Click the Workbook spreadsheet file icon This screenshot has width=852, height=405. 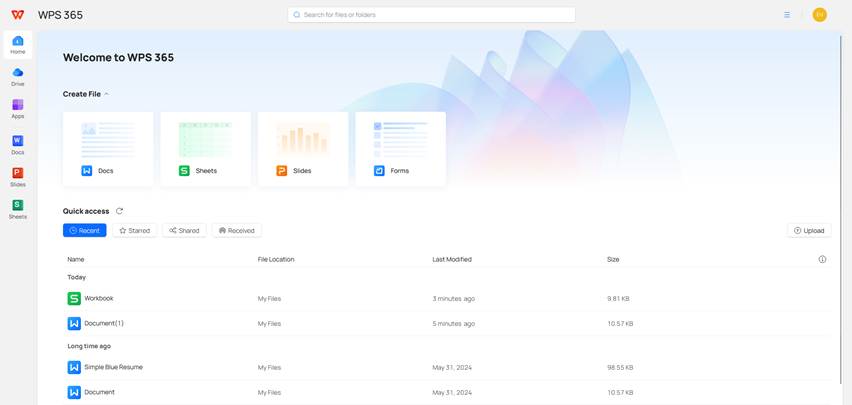tap(74, 298)
